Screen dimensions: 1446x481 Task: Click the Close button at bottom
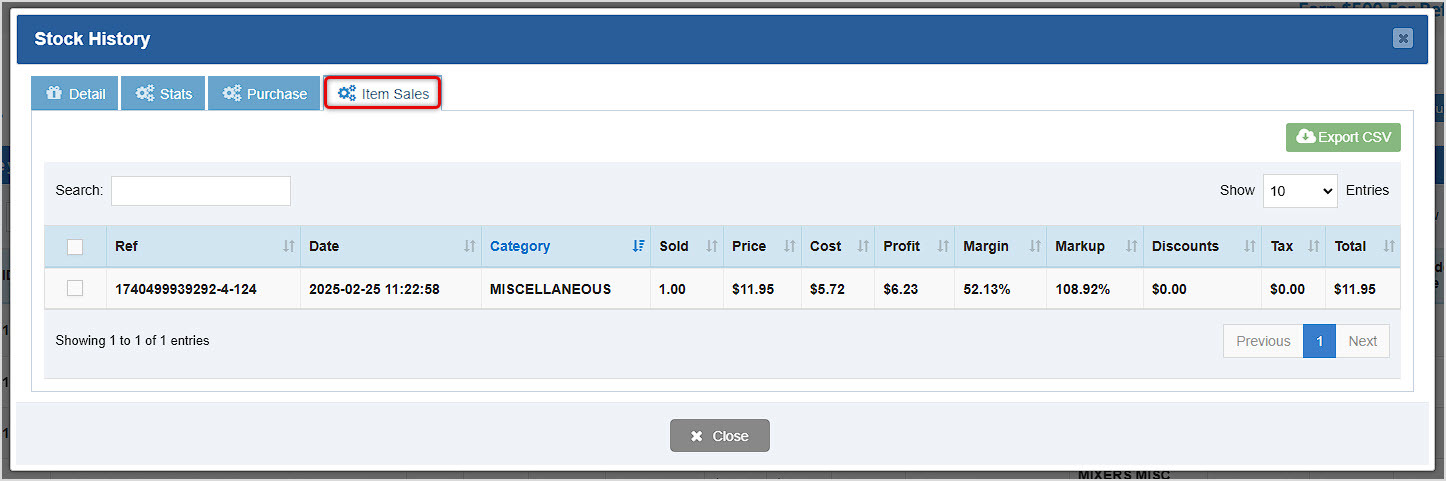pyautogui.click(x=720, y=436)
